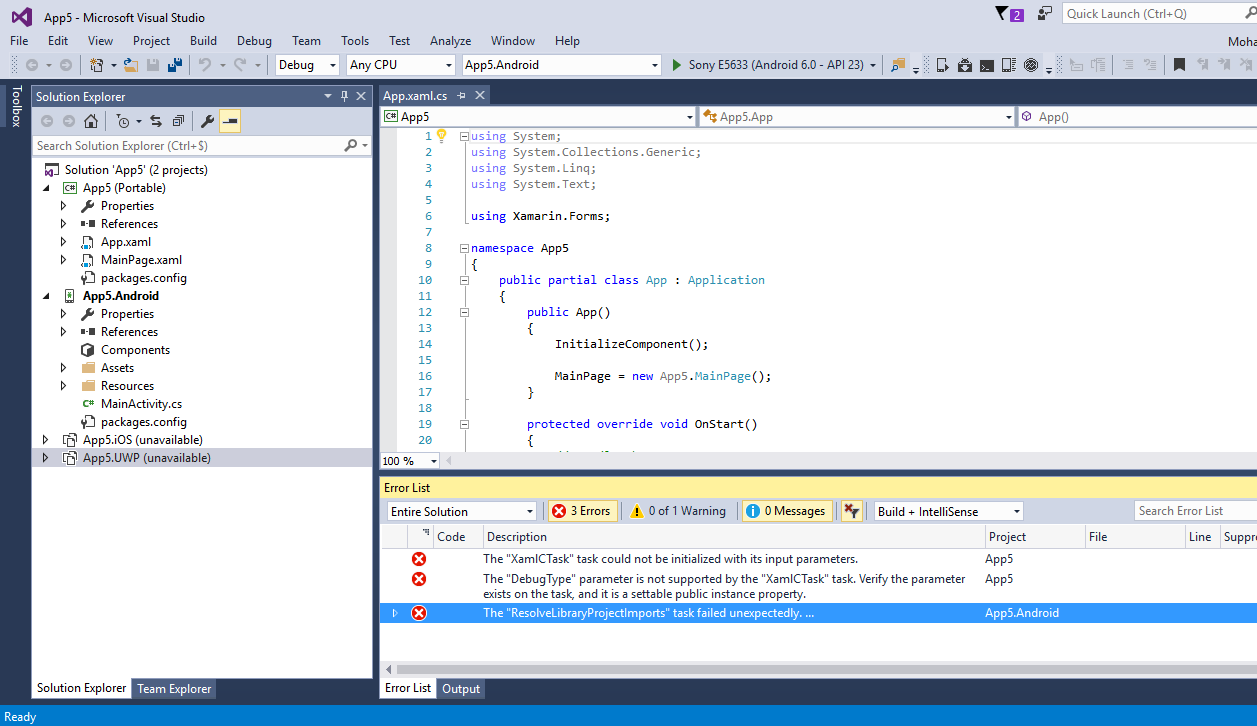Open the Analyze menu

coord(450,41)
